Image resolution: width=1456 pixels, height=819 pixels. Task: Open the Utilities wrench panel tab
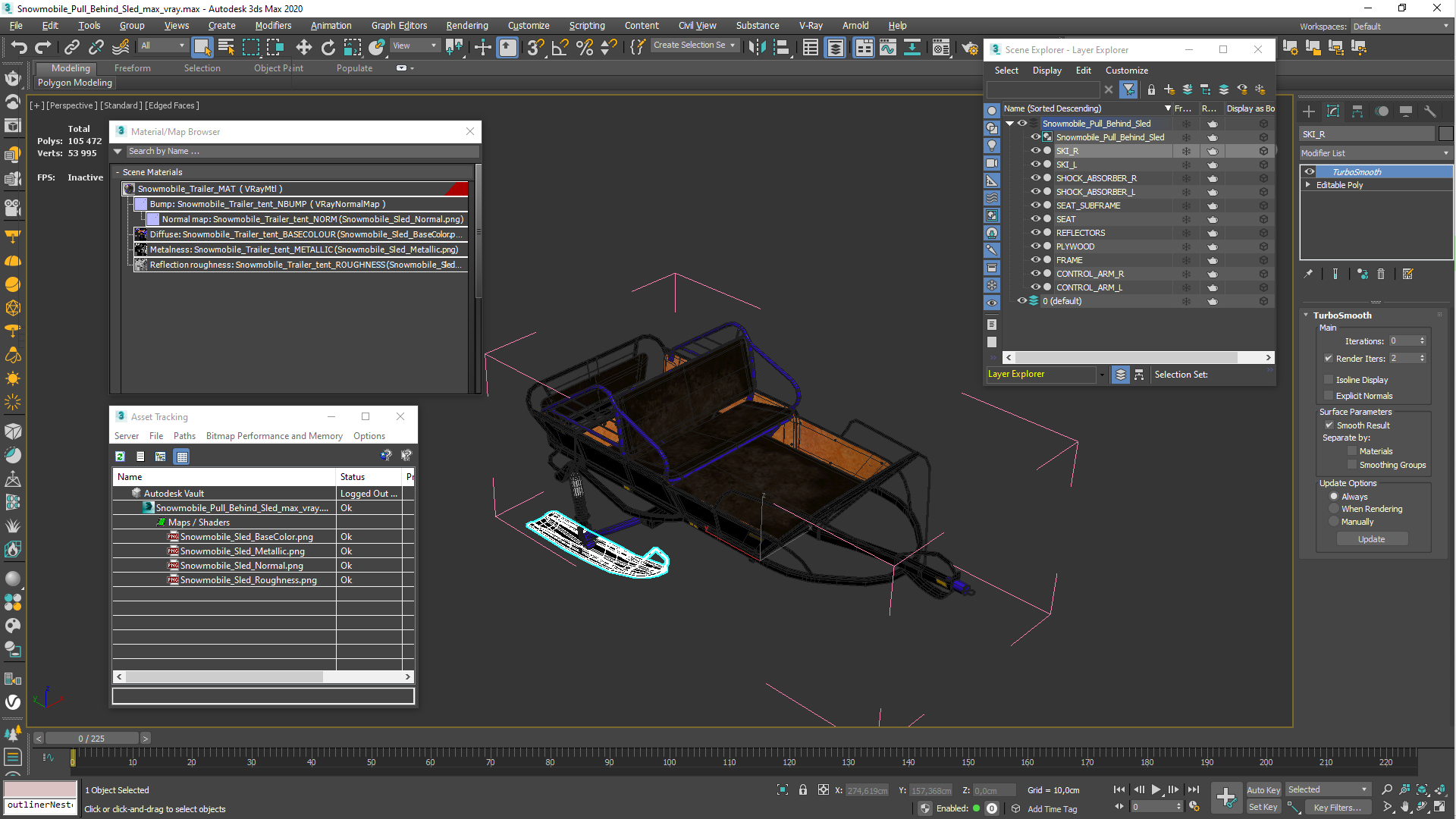(x=1430, y=111)
